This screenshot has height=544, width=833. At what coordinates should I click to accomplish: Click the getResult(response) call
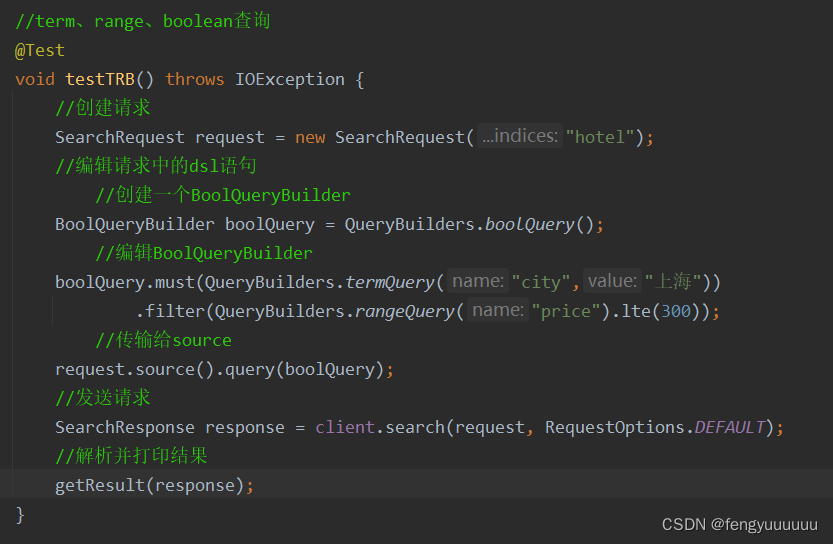(x=149, y=485)
